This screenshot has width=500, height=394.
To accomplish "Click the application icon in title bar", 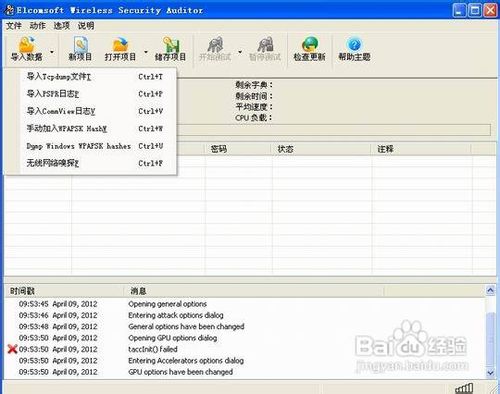I will click(9, 10).
